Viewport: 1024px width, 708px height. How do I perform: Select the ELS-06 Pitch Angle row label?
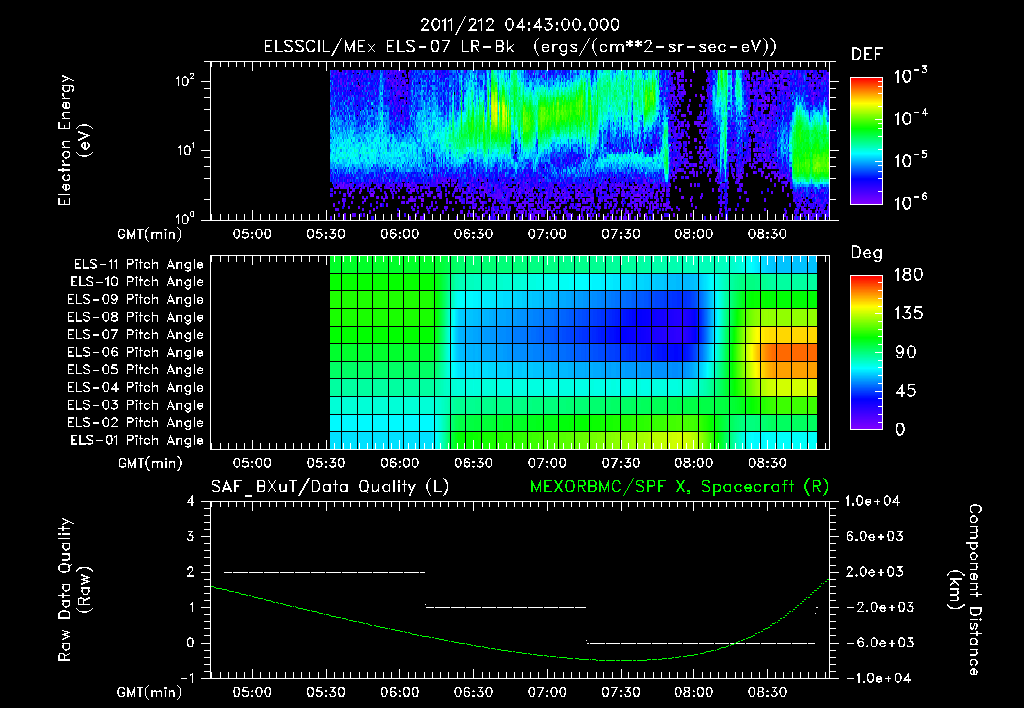coord(136,353)
